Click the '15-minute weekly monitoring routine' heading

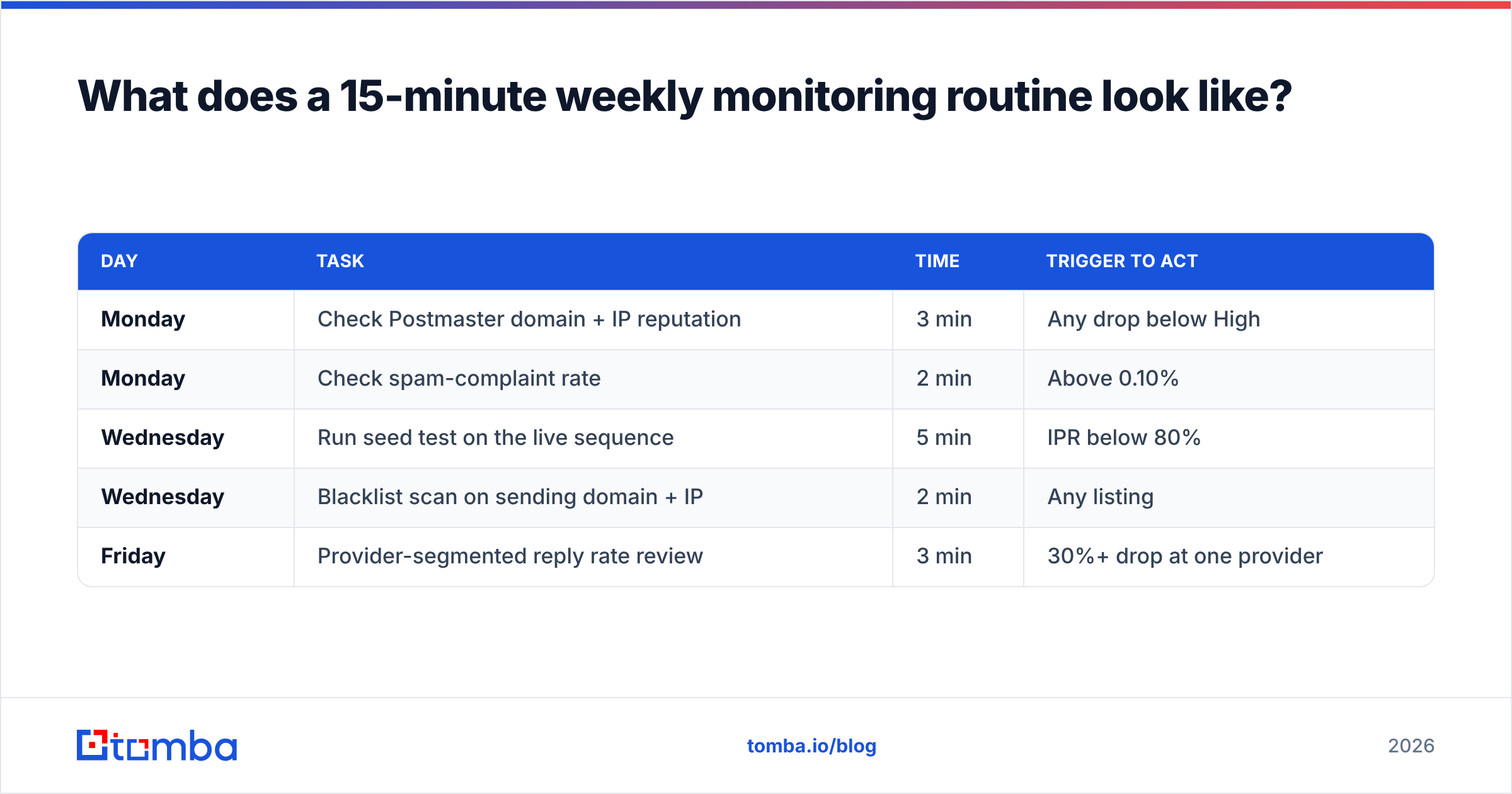tap(684, 97)
